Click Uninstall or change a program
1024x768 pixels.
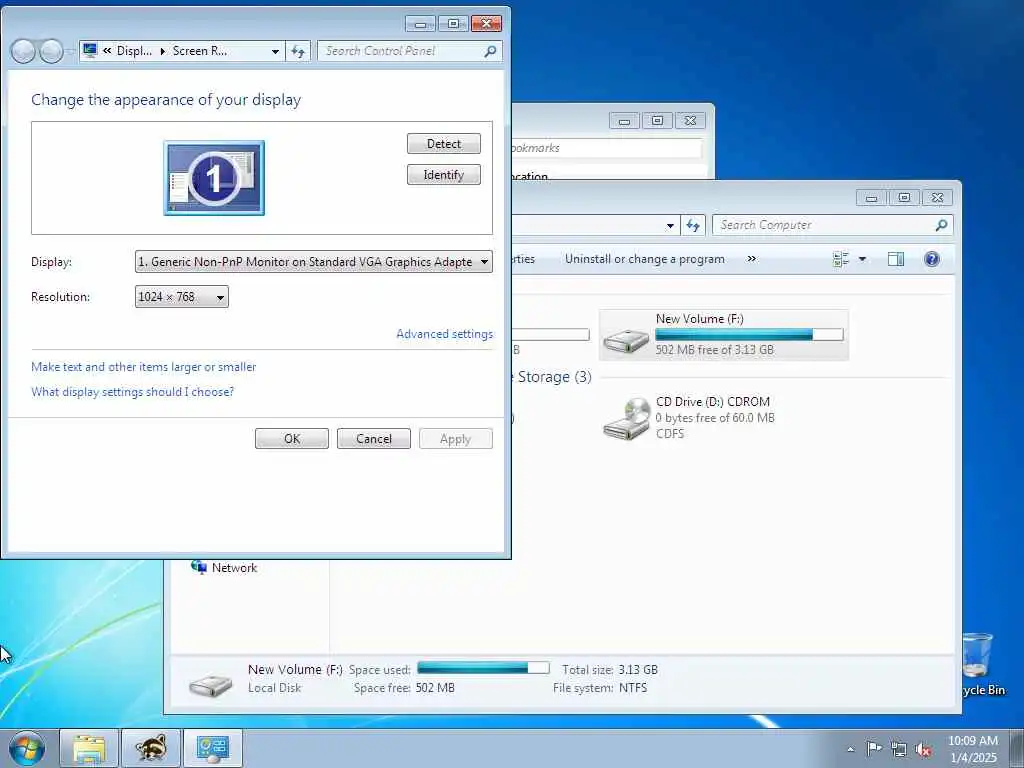(645, 259)
